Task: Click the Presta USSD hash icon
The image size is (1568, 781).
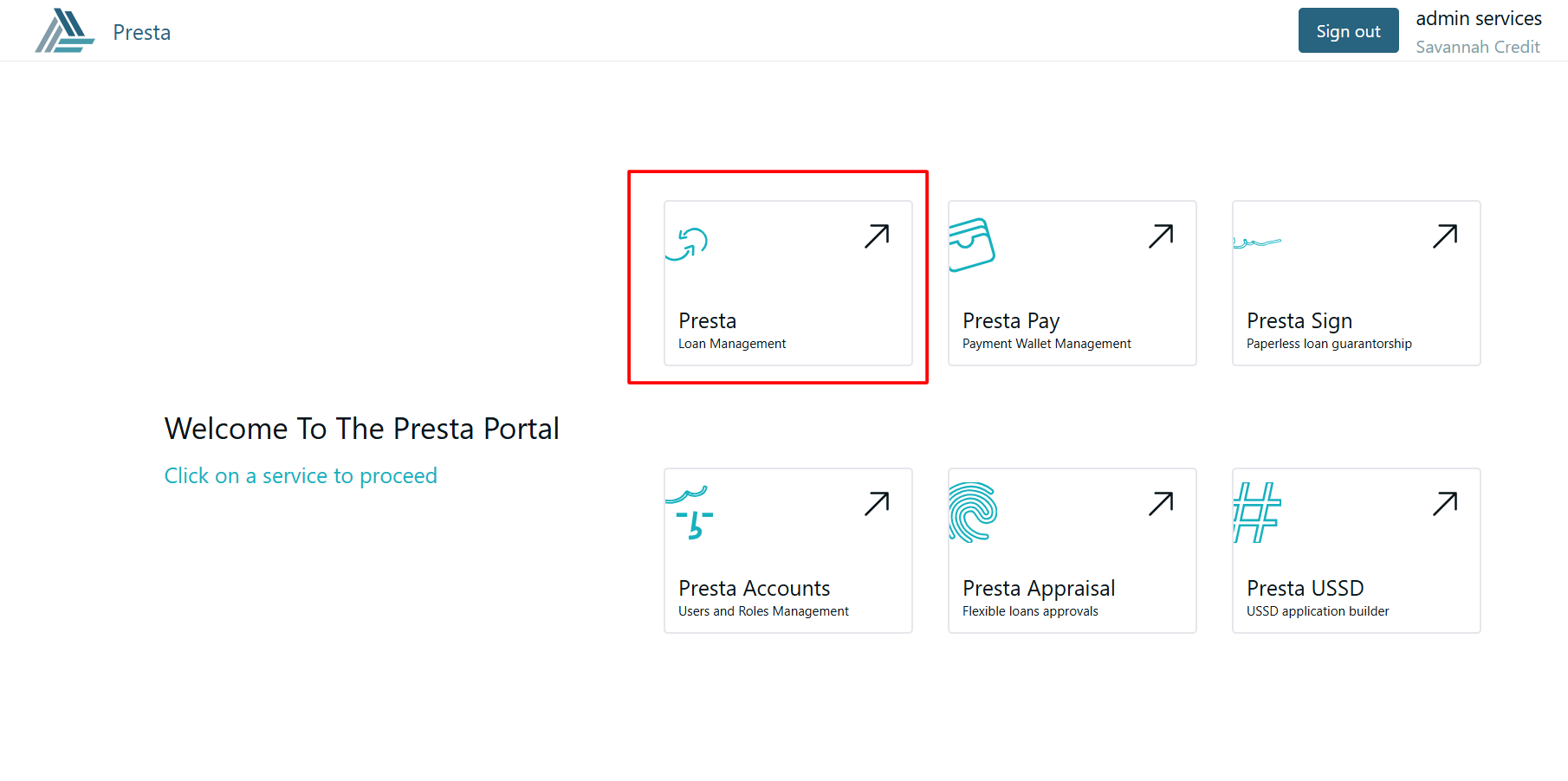Action: pos(1256,512)
